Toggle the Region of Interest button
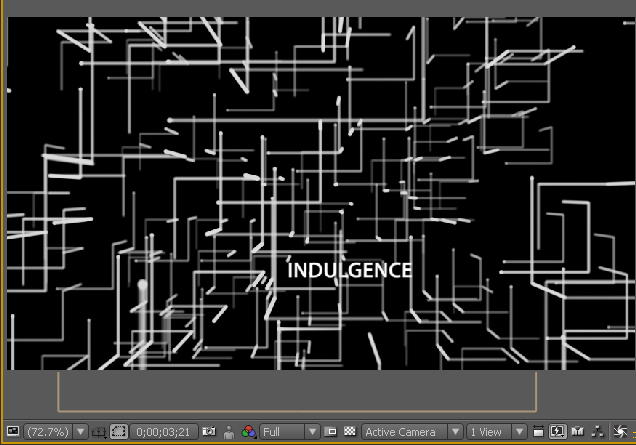The width and height of the screenshot is (636, 445). pos(331,432)
